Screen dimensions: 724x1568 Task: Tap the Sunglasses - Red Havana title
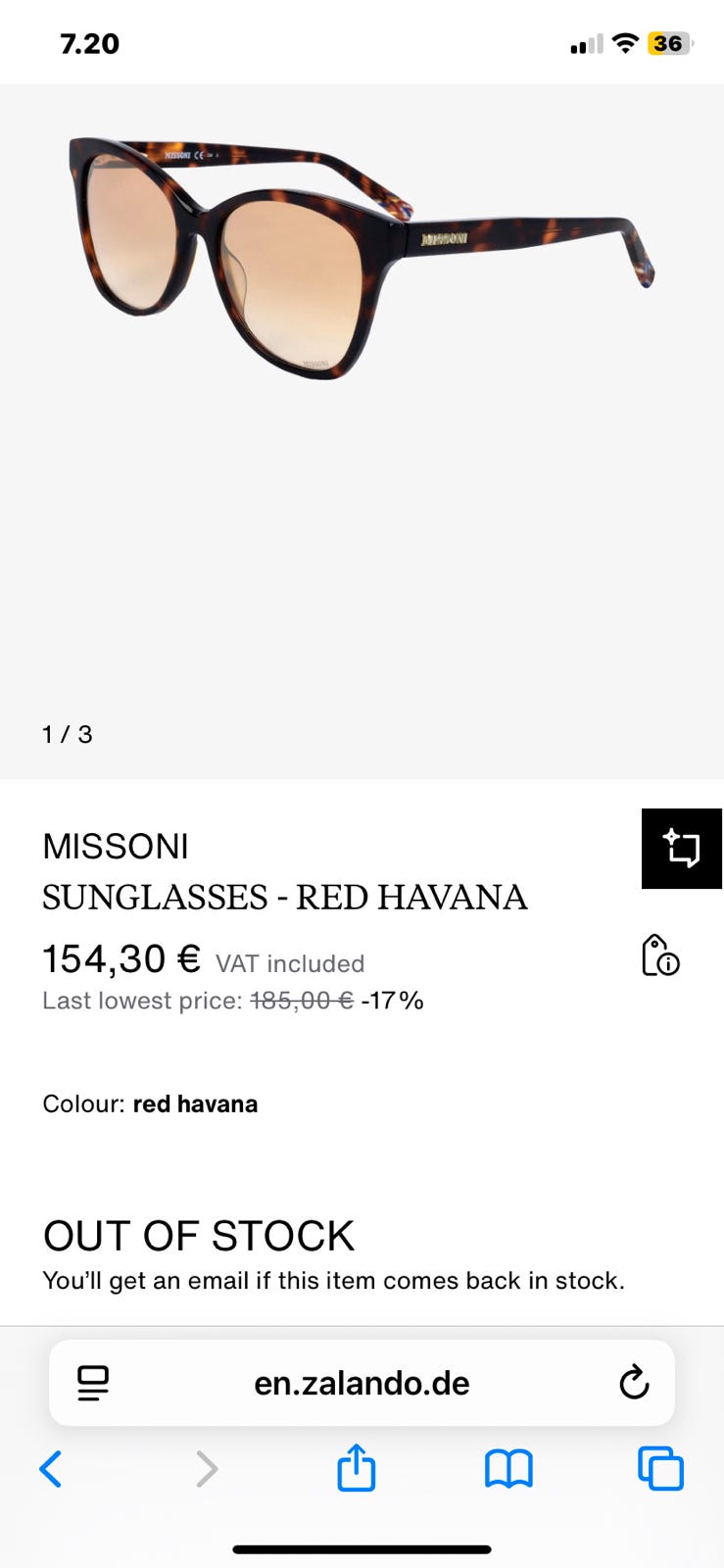point(284,898)
